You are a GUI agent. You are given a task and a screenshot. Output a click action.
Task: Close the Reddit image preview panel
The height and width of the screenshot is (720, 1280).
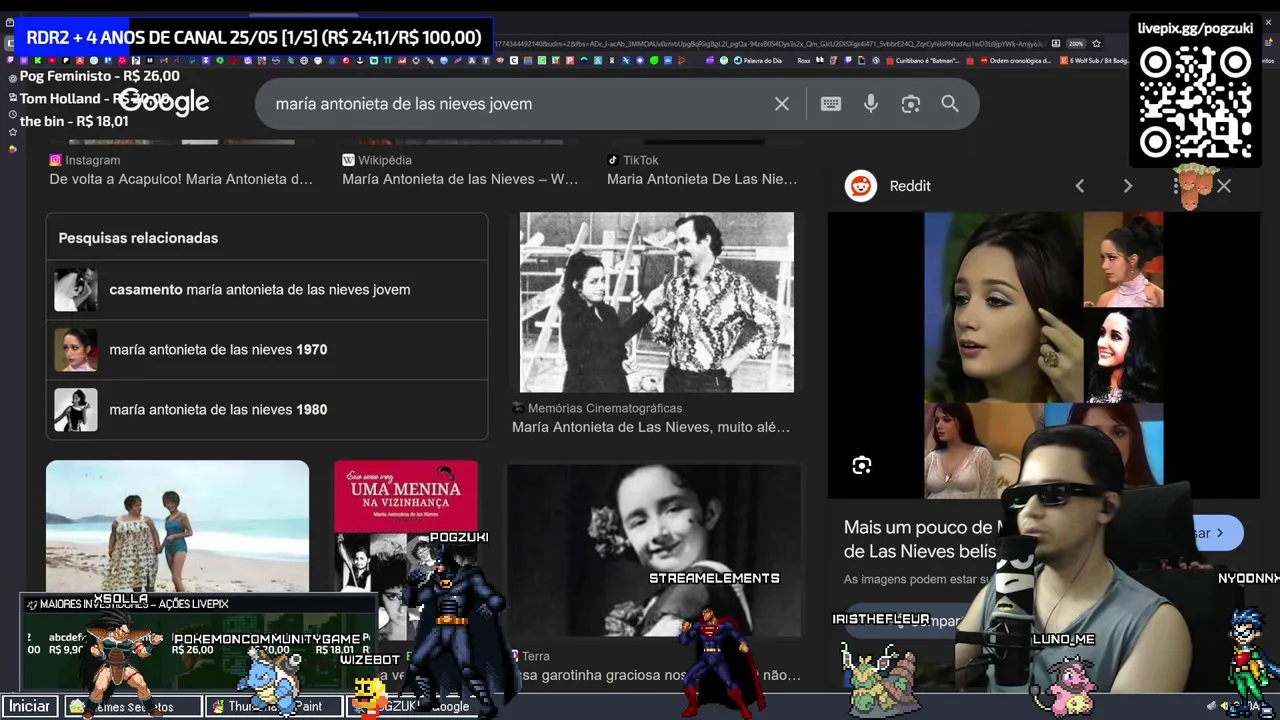[x=1224, y=186]
